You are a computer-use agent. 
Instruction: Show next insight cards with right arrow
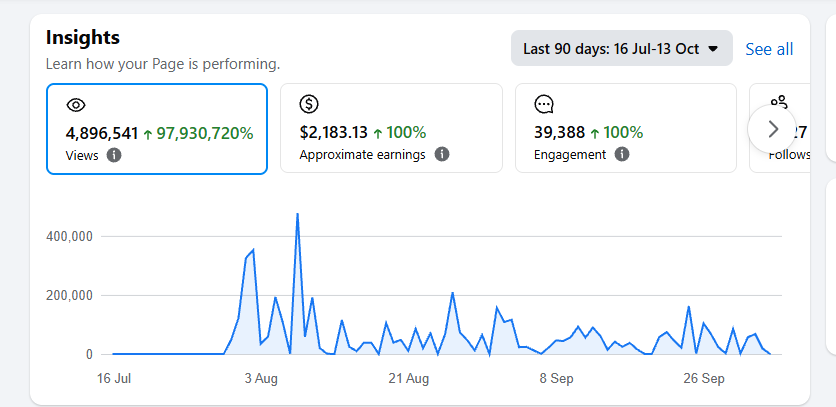pos(773,129)
